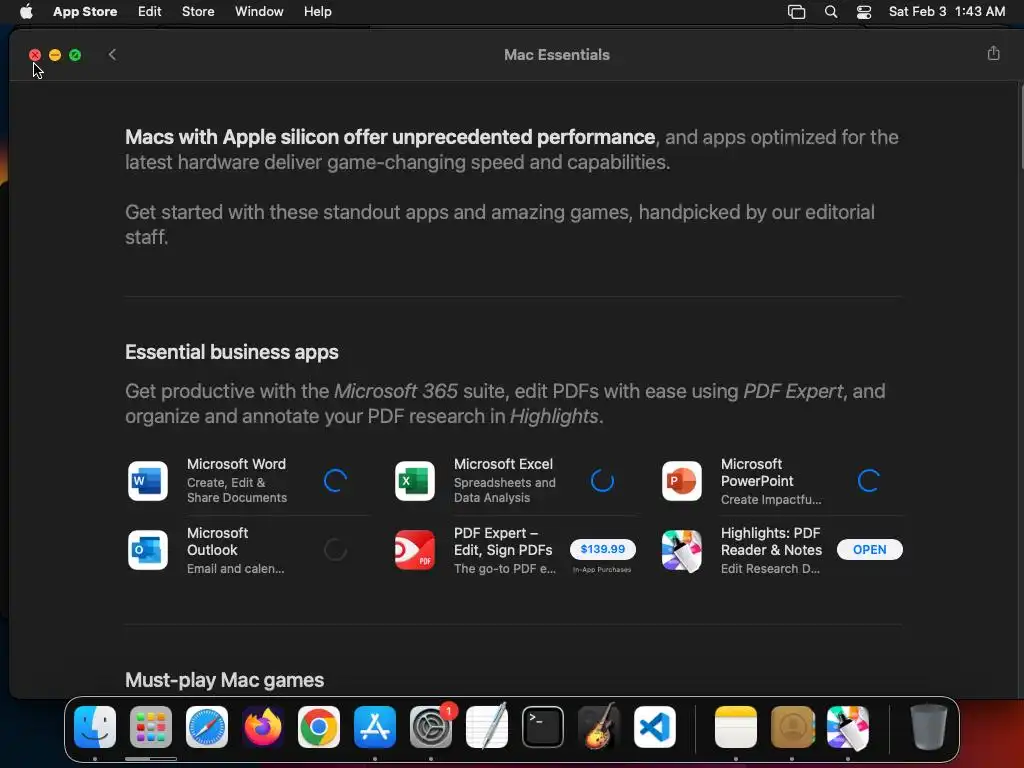Open Notes from the Dock
Viewport: 1024px width, 768px height.
(736, 727)
